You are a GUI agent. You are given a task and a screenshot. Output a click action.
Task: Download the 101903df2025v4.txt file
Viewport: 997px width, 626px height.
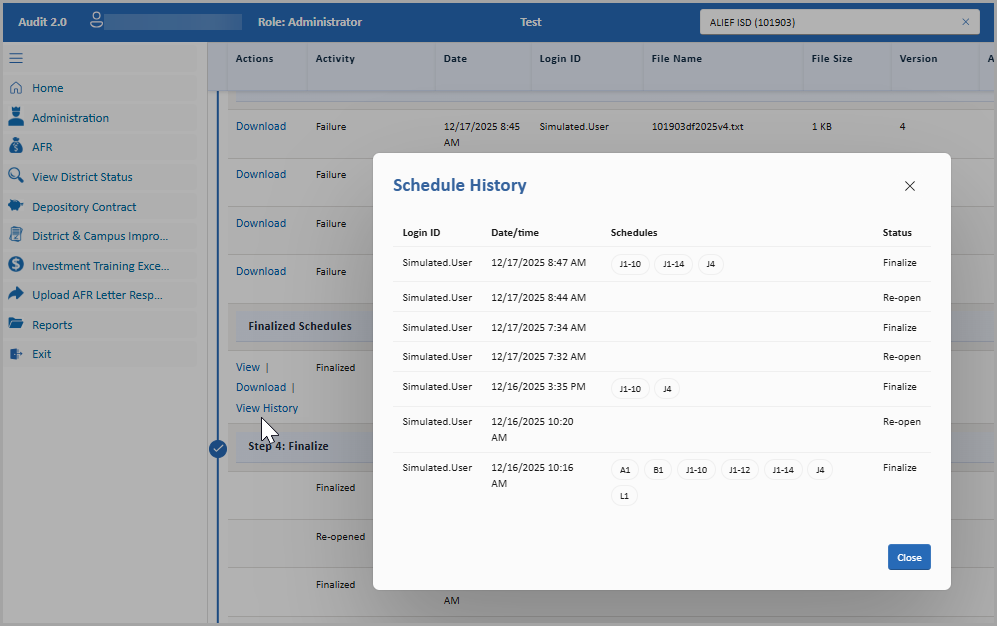click(261, 127)
